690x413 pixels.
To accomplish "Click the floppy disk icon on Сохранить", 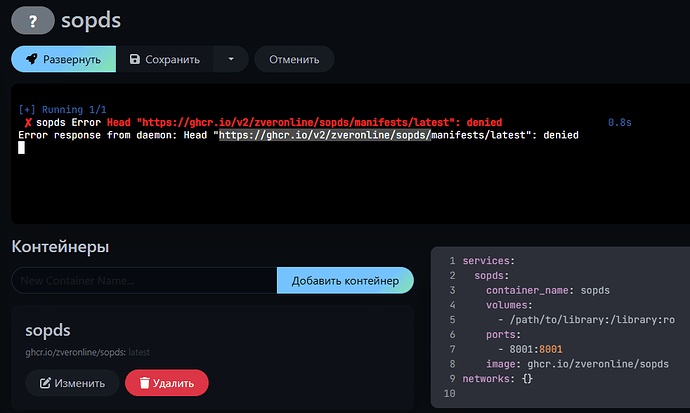I will point(134,59).
